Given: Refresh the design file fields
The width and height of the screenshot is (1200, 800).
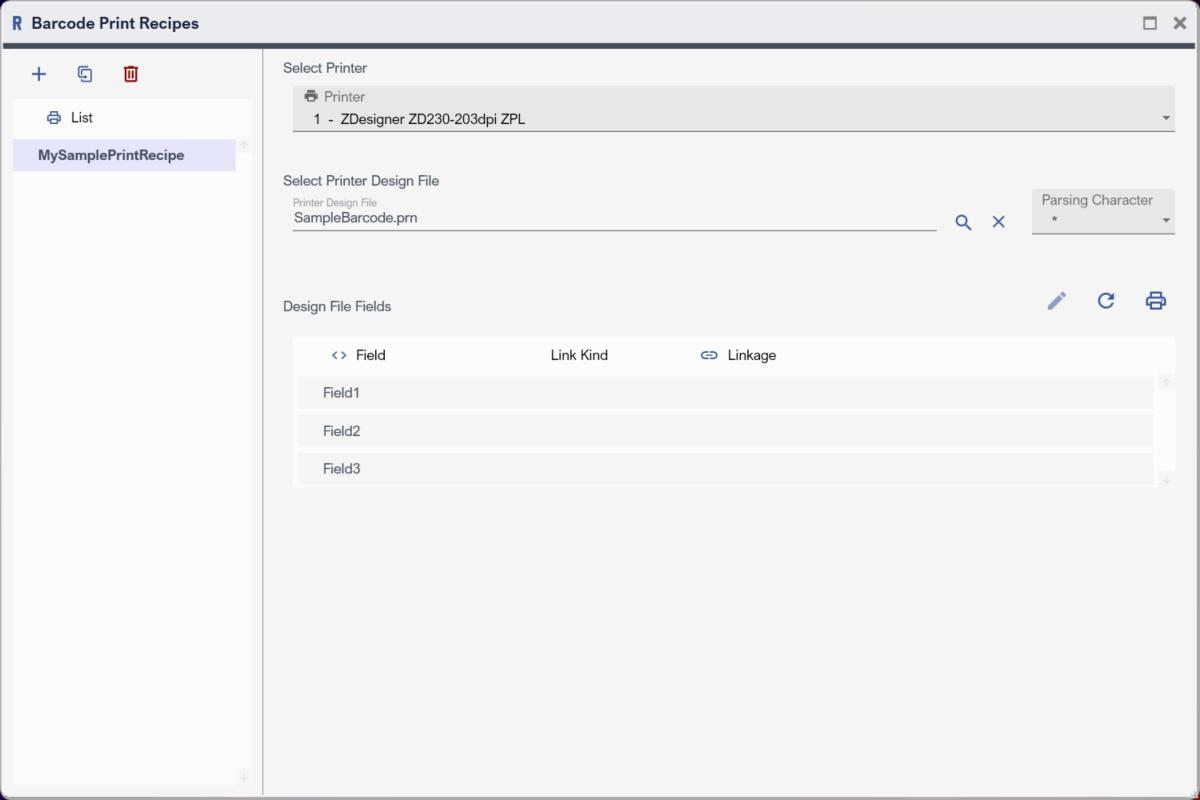Looking at the screenshot, I should pos(1106,301).
